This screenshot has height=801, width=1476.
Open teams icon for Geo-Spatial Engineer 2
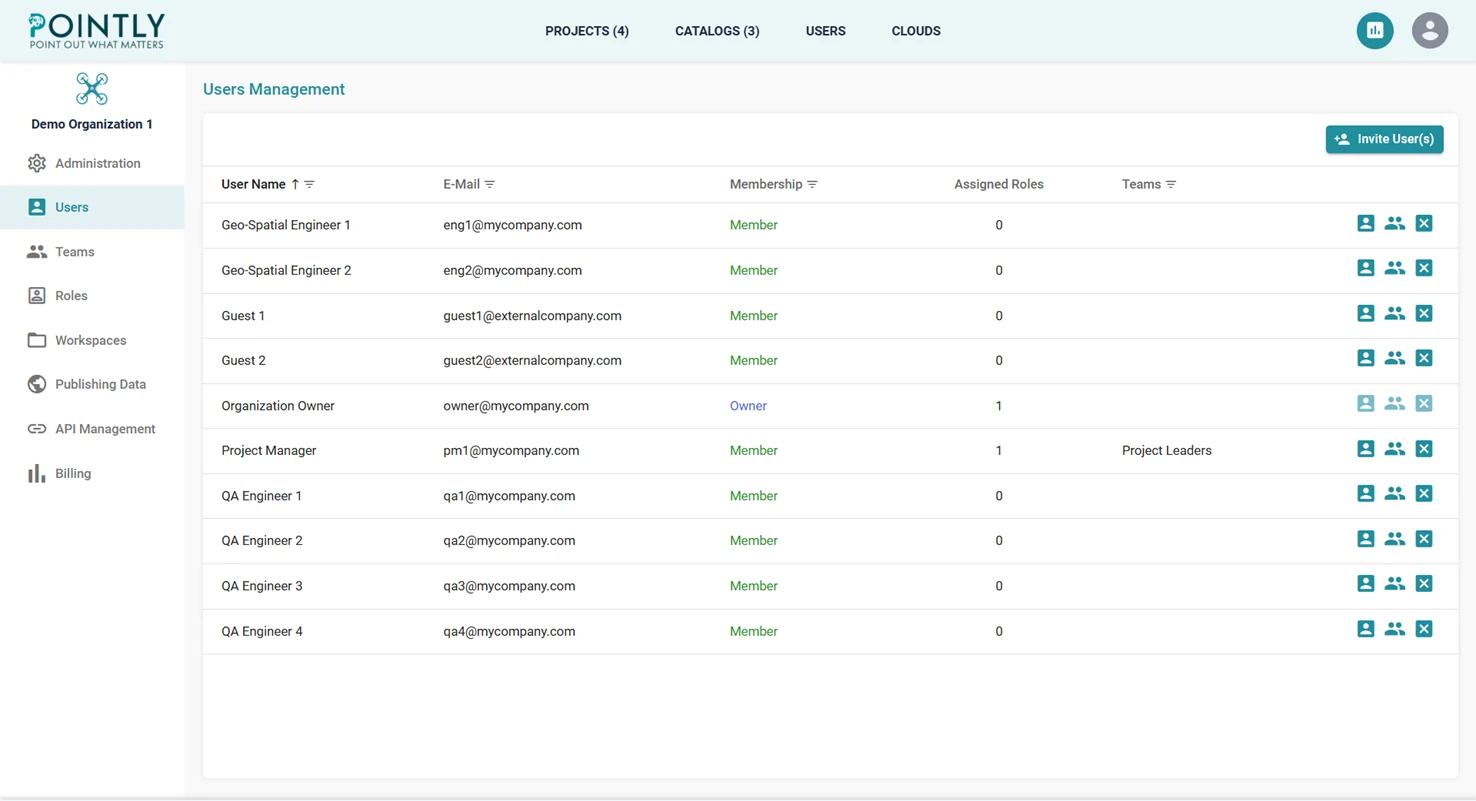click(1394, 268)
